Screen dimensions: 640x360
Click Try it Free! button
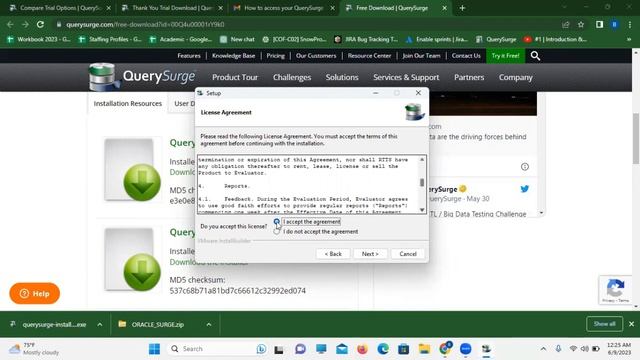click(x=505, y=56)
